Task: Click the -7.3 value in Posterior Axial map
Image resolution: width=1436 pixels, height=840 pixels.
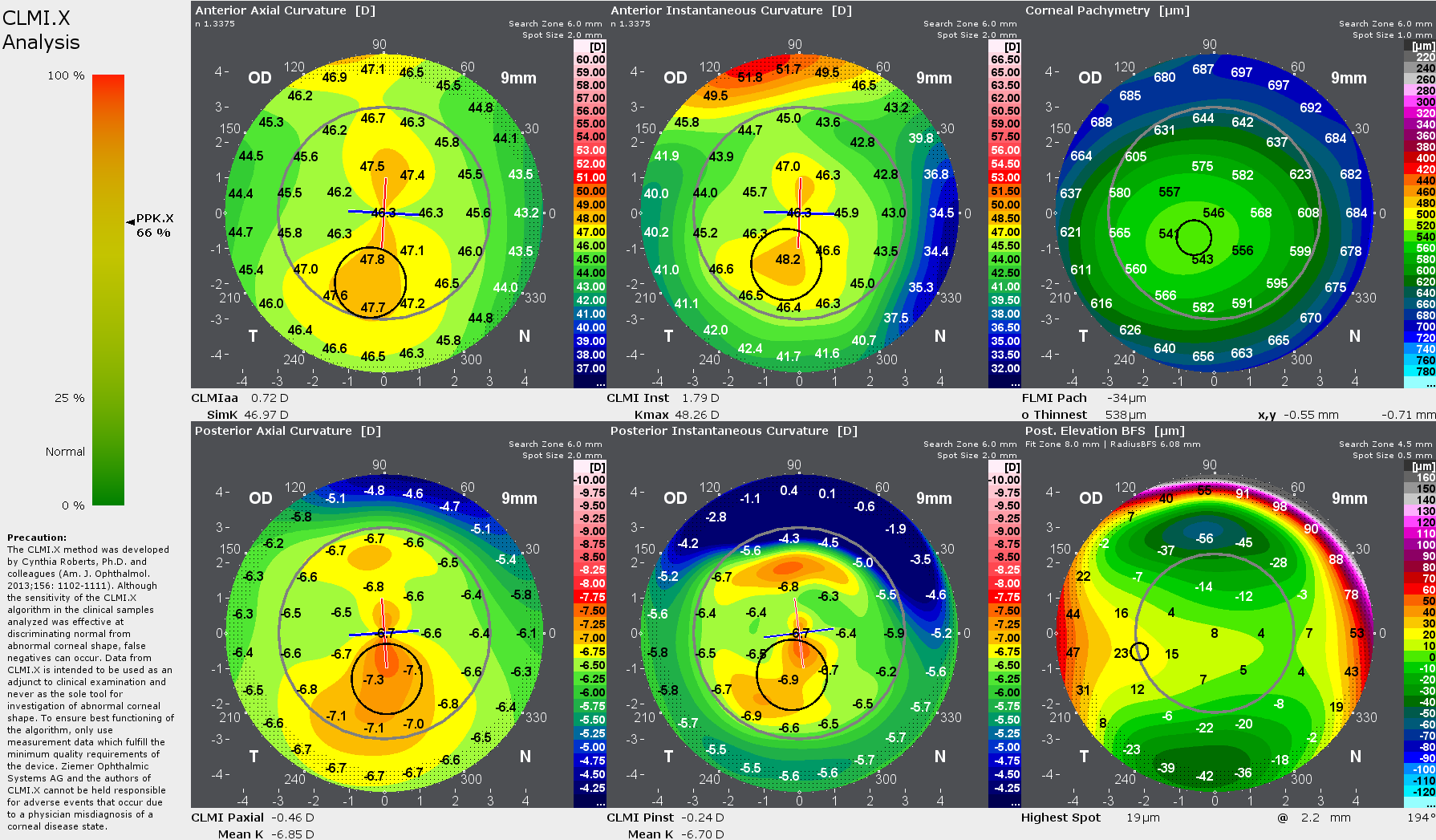Action: [373, 680]
